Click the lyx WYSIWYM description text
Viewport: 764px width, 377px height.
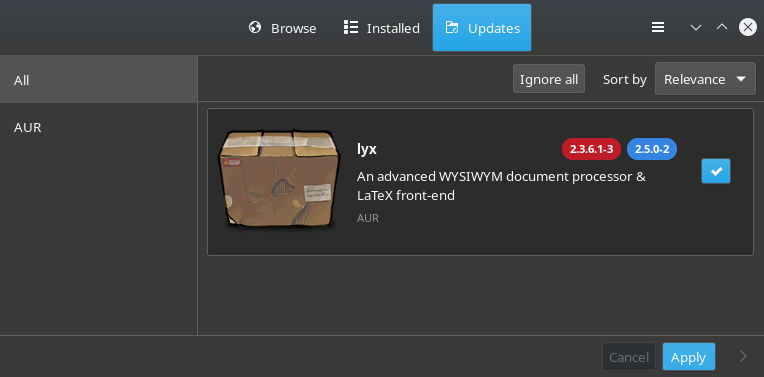tap(501, 186)
